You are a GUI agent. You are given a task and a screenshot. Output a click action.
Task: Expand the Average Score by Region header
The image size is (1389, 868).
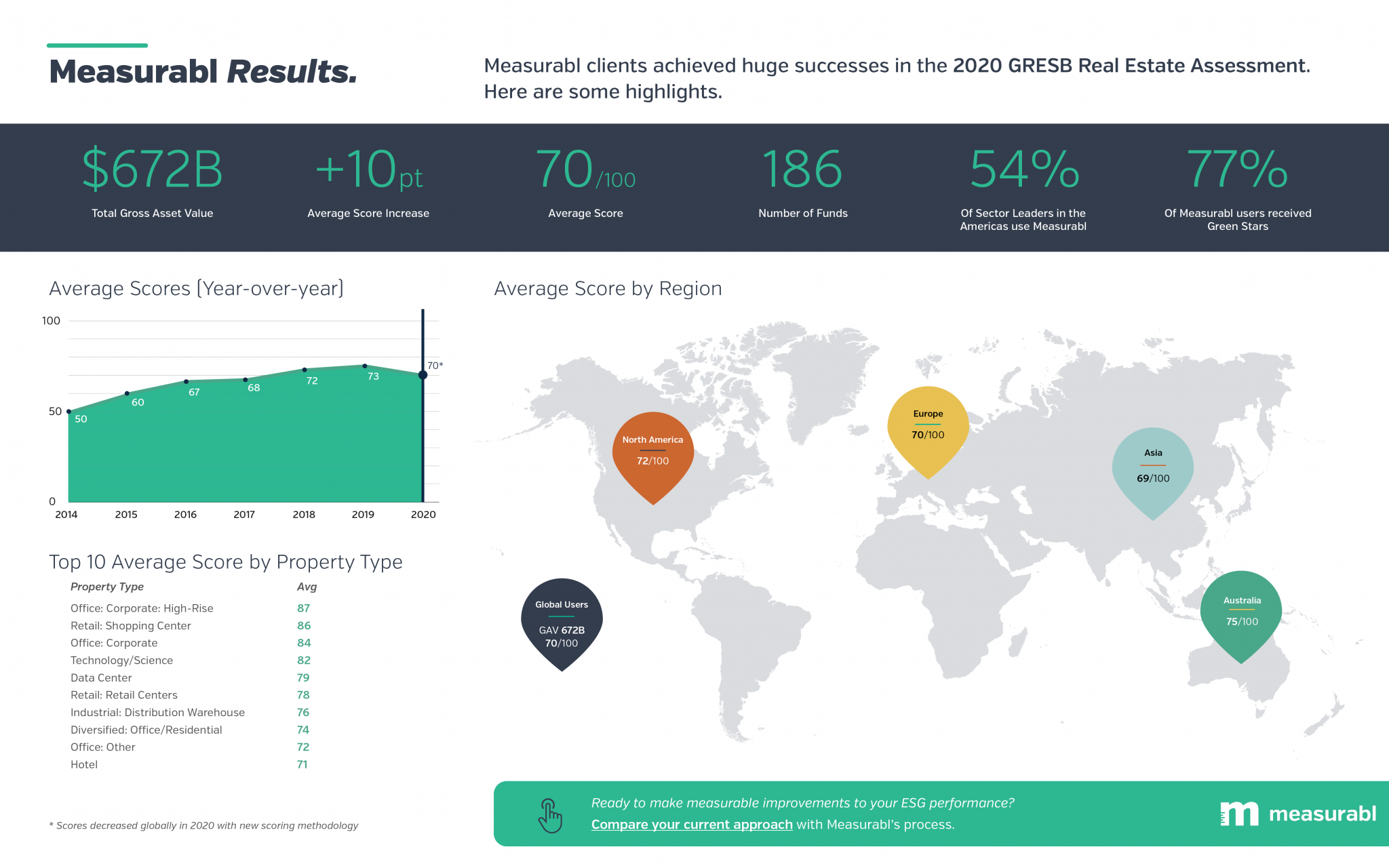pos(607,289)
